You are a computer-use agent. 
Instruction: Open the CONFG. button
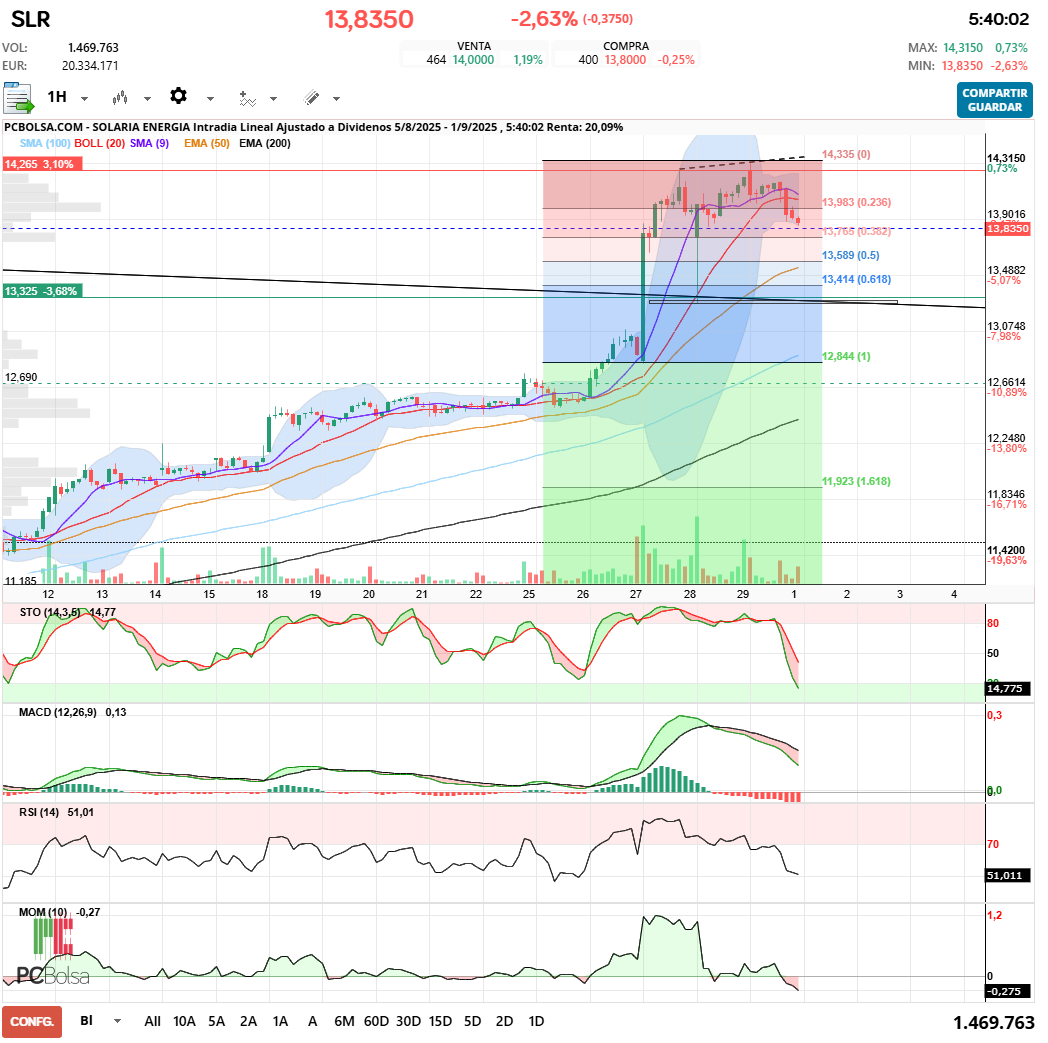coord(32,1022)
